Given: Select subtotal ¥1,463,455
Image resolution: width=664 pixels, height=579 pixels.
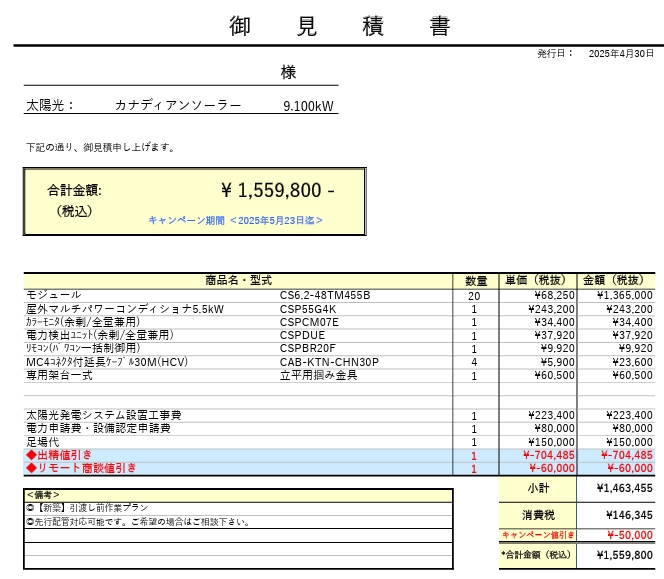Looking at the screenshot, I should 625,488.
